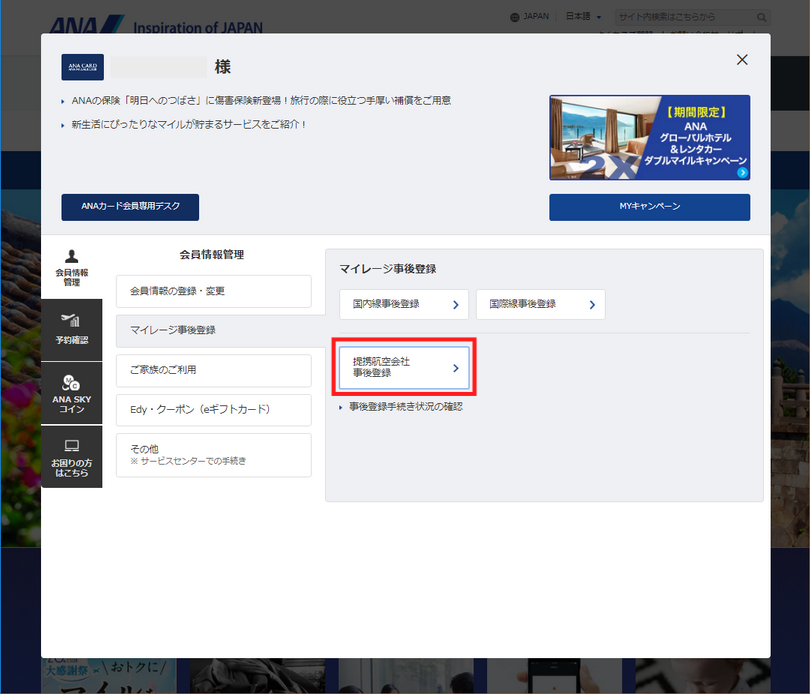Open the double mile campaign banner
This screenshot has height=694, width=810.
click(x=649, y=137)
